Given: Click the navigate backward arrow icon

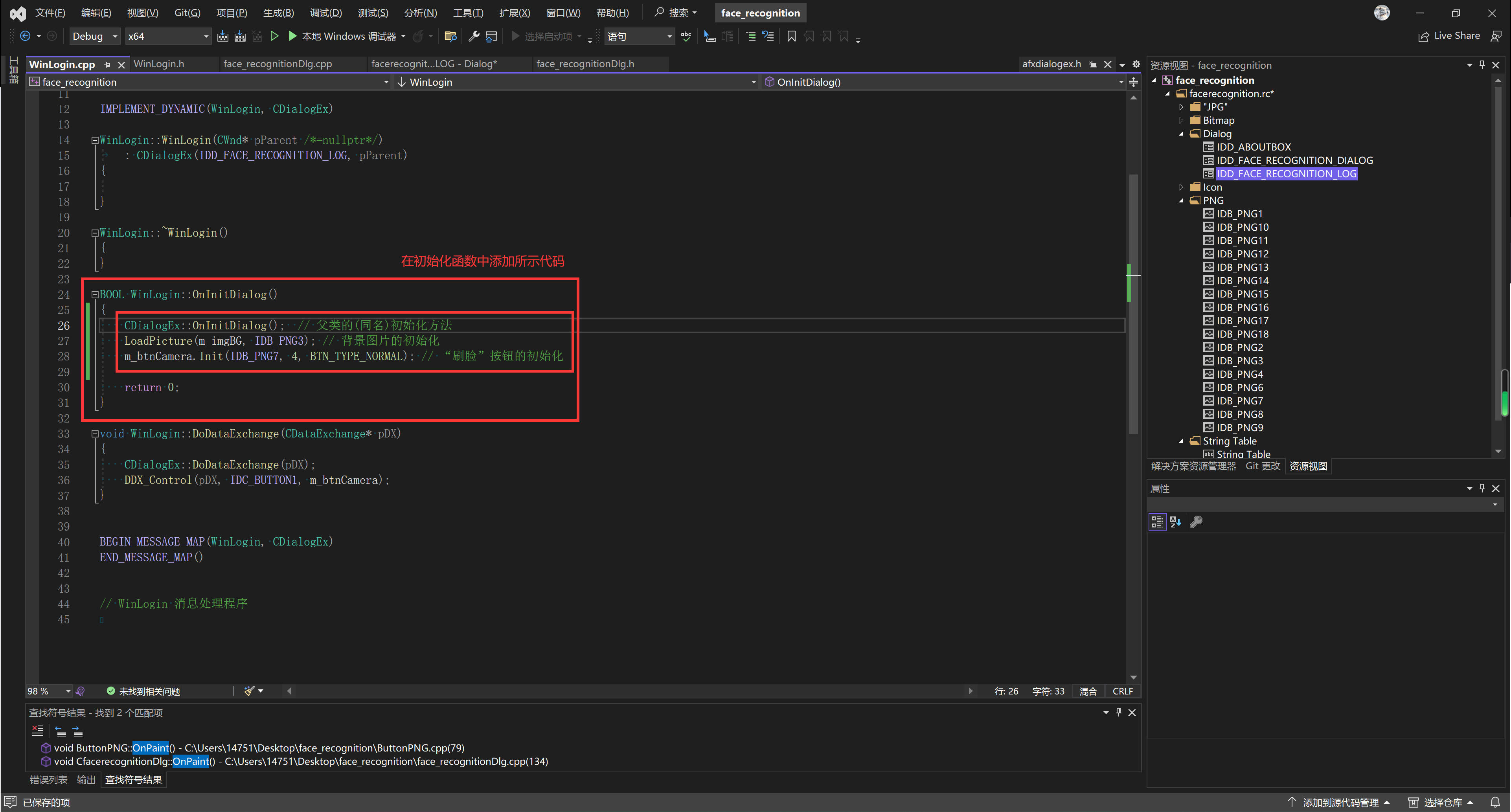Looking at the screenshot, I should click(x=25, y=37).
